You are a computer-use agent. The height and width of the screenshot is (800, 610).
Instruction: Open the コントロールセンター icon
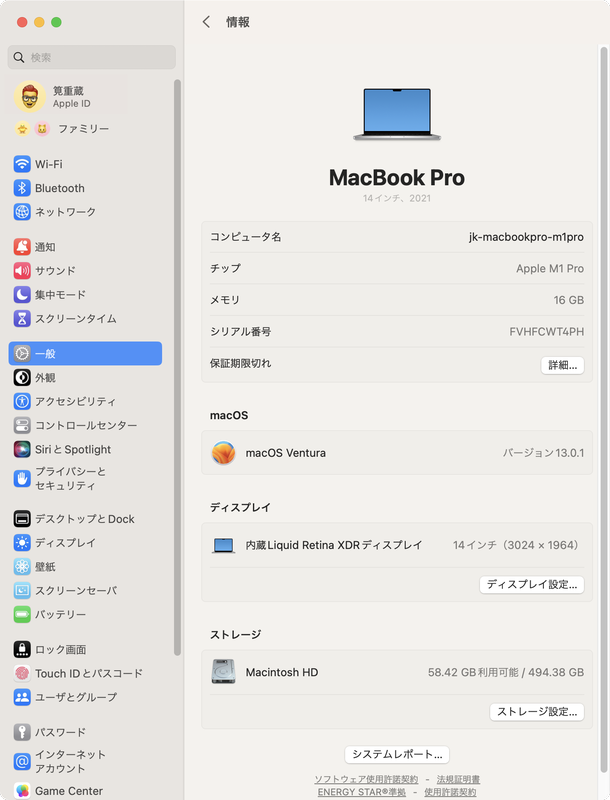pos(22,426)
